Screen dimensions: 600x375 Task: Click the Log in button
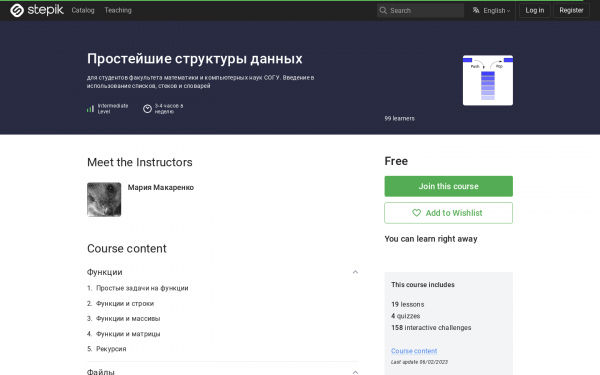(x=535, y=10)
